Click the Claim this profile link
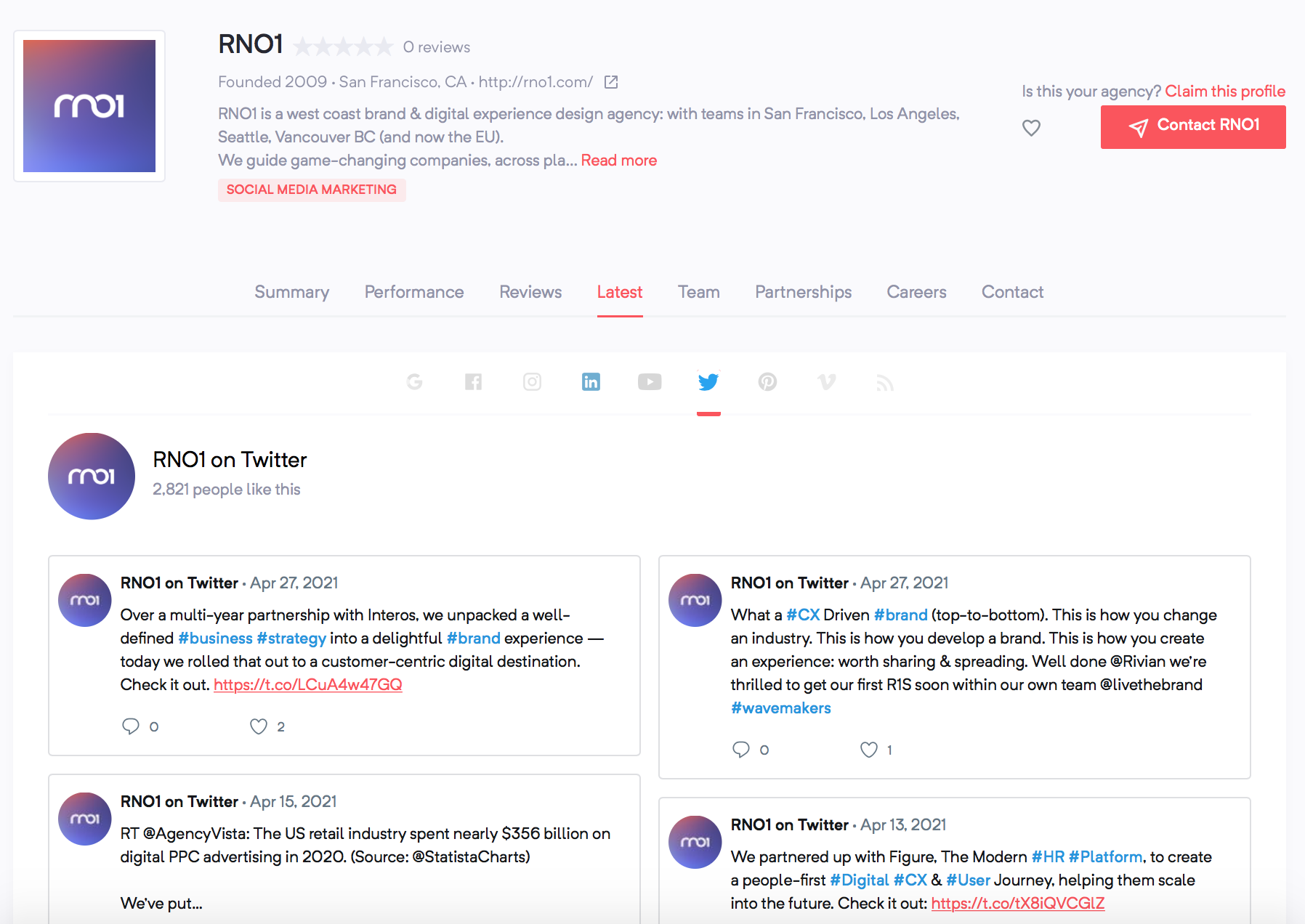The width and height of the screenshot is (1305, 924). point(1225,92)
